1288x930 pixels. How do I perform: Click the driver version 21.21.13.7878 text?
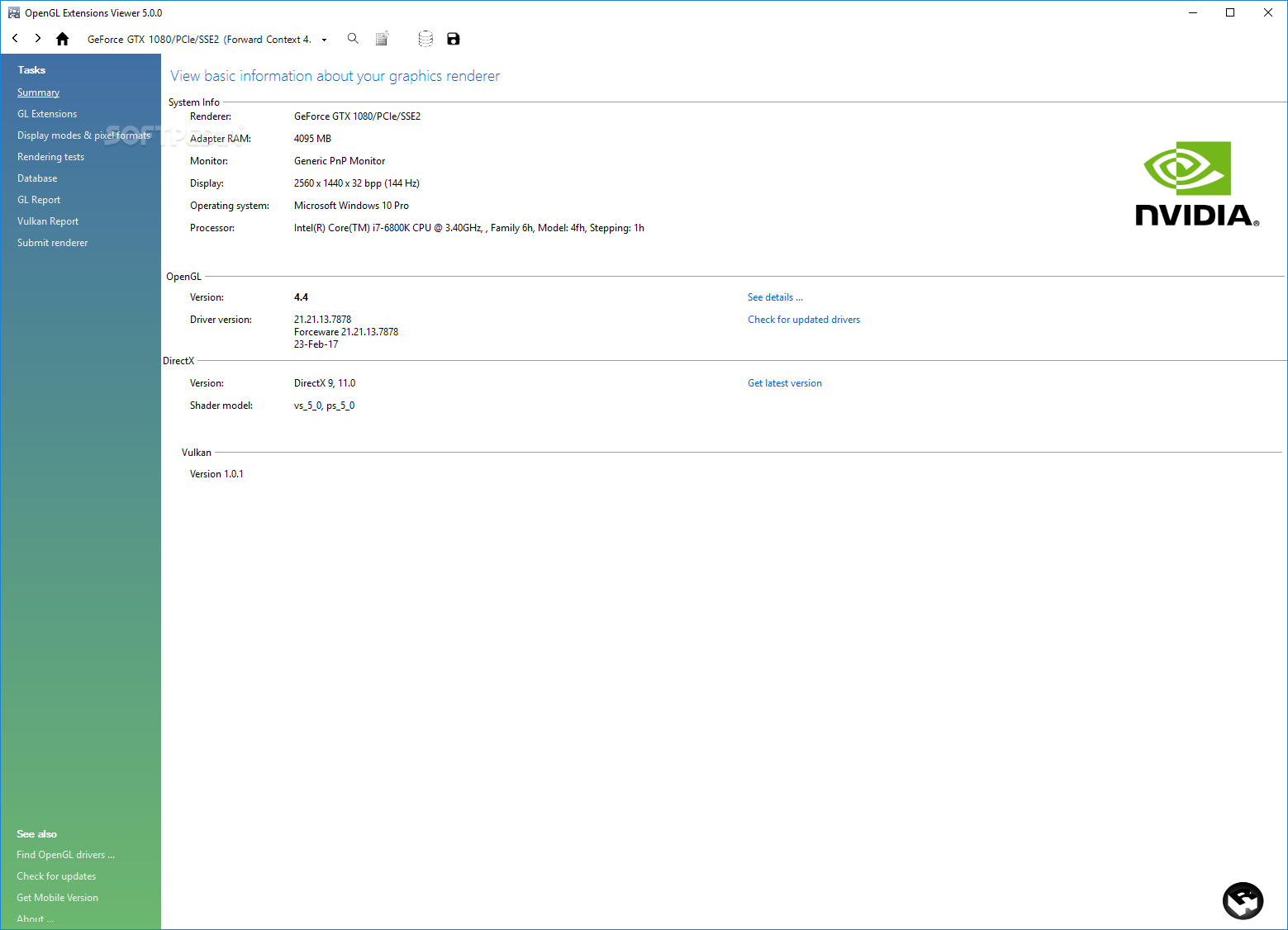tap(323, 320)
